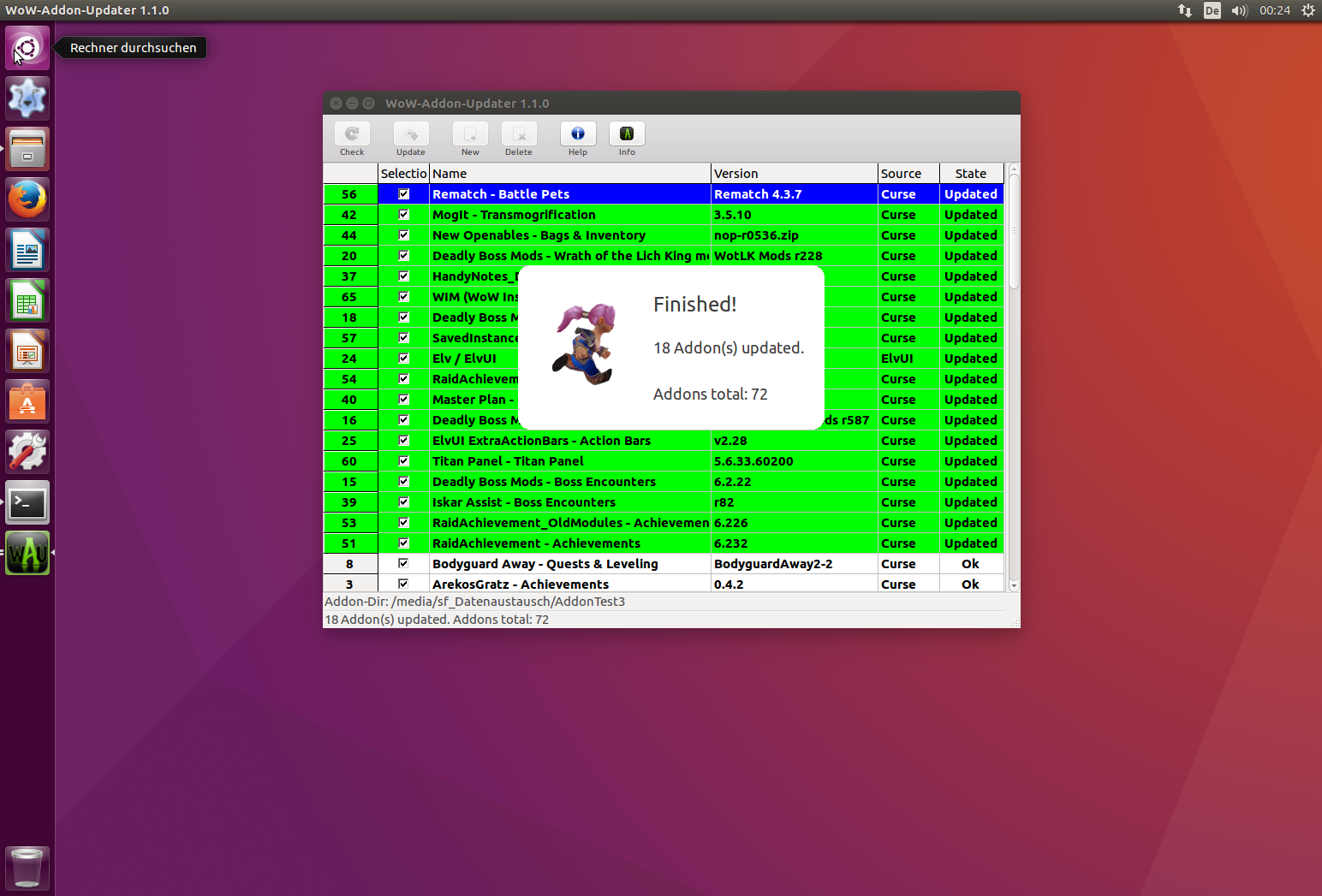The height and width of the screenshot is (896, 1322).
Task: Toggle checkbox for ElvUI ExtraActionBars row
Action: [404, 441]
